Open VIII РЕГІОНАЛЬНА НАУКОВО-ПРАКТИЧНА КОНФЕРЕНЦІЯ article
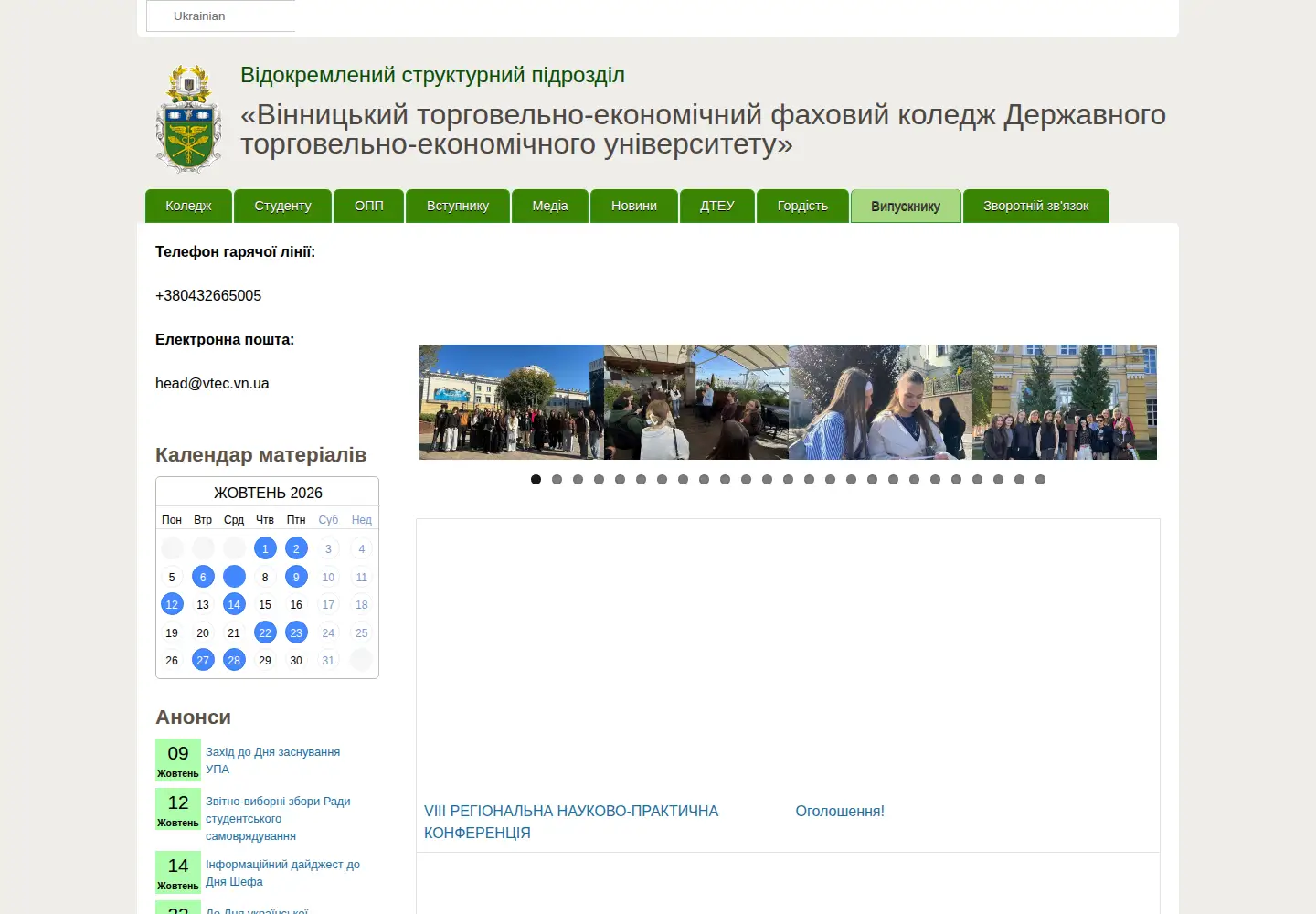This screenshot has height=914, width=1316. pyautogui.click(x=571, y=822)
